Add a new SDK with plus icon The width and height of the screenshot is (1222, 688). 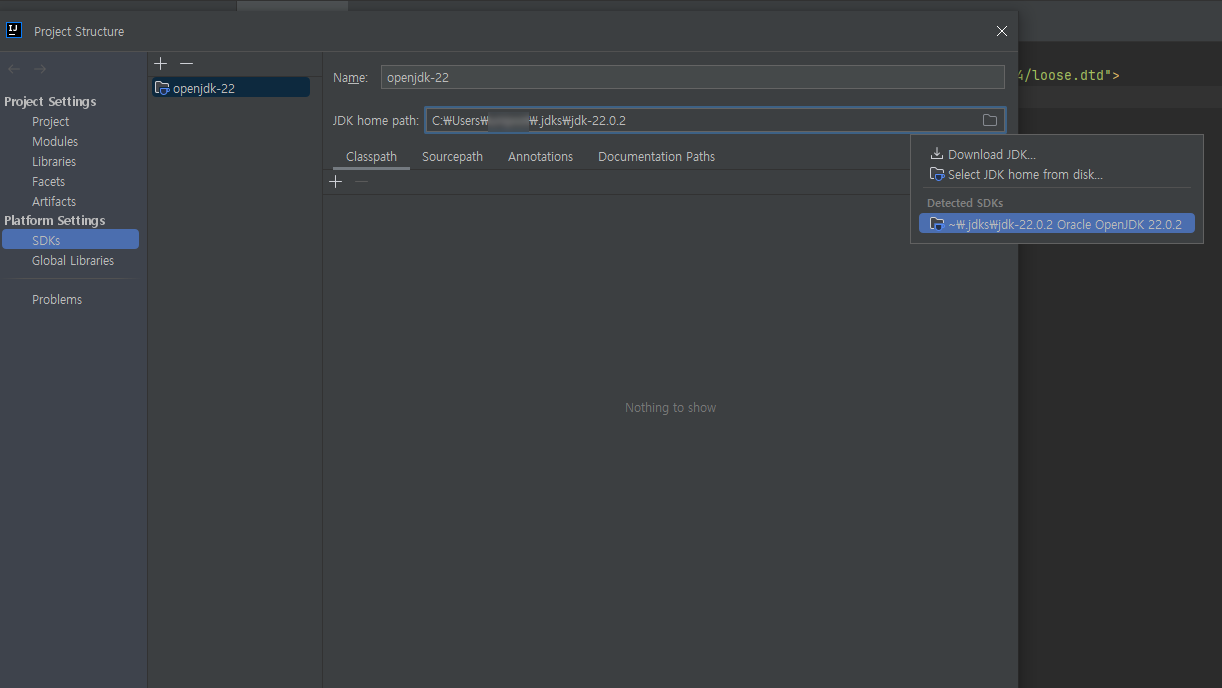click(161, 63)
